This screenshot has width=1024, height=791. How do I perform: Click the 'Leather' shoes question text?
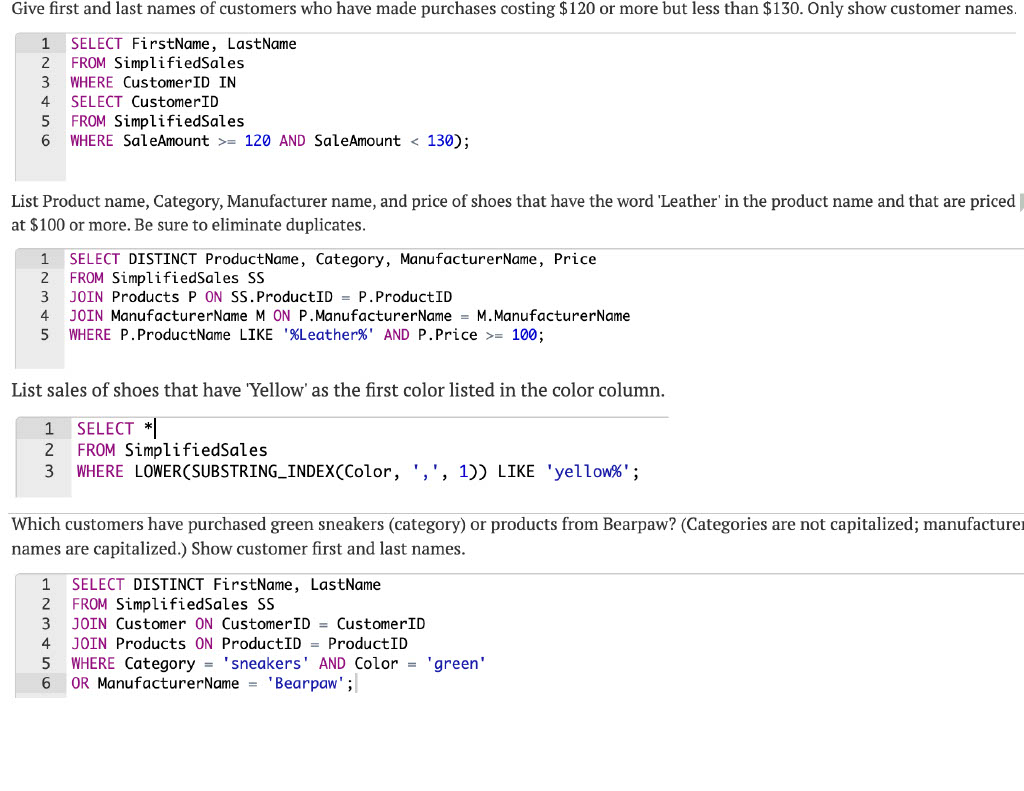point(513,213)
